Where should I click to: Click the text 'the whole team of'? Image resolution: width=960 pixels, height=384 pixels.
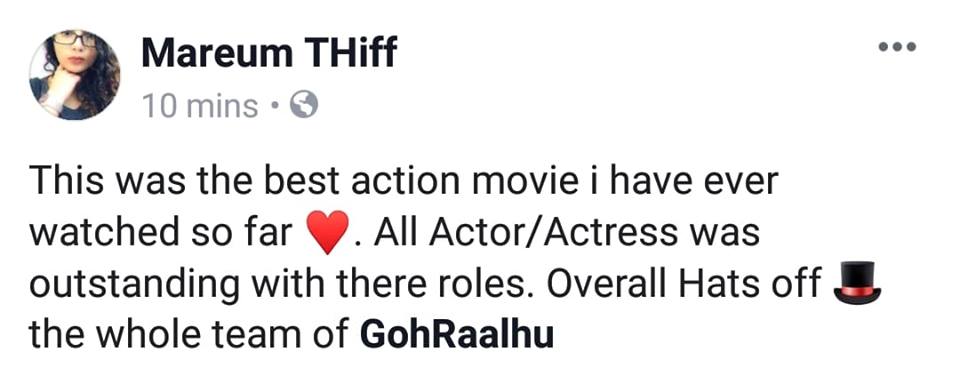click(190, 335)
